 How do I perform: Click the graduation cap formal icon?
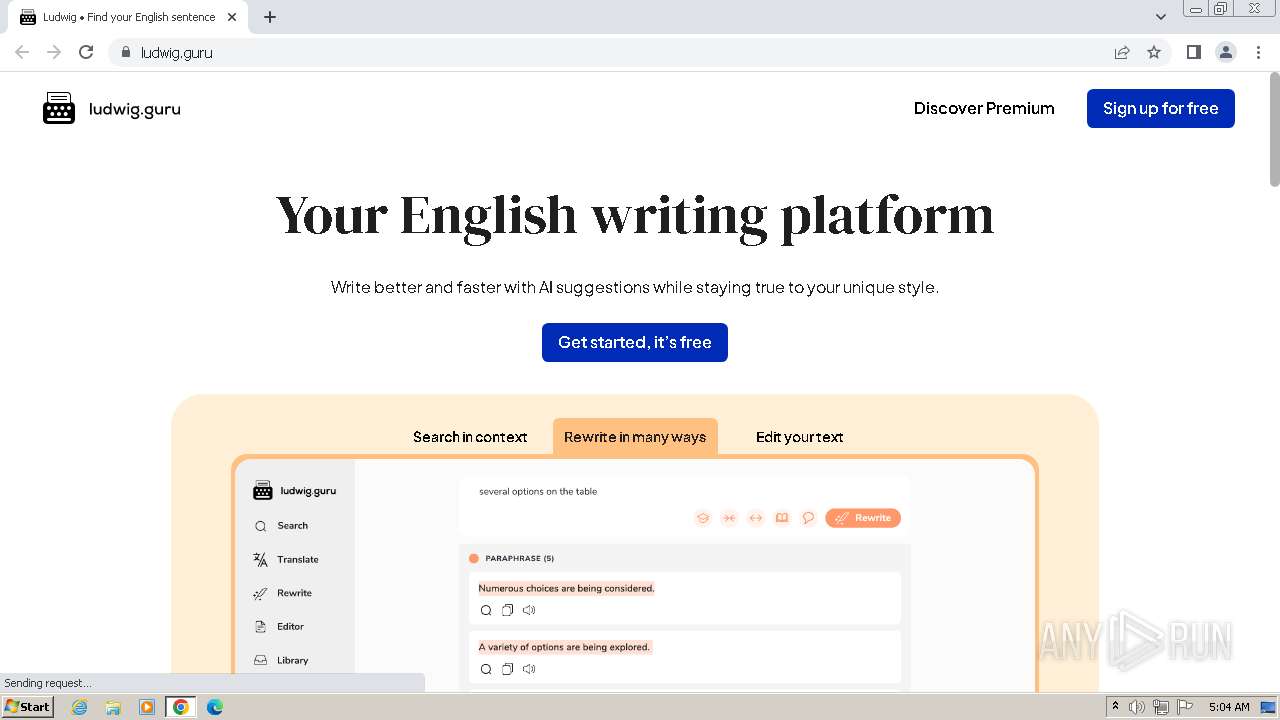[x=703, y=518]
